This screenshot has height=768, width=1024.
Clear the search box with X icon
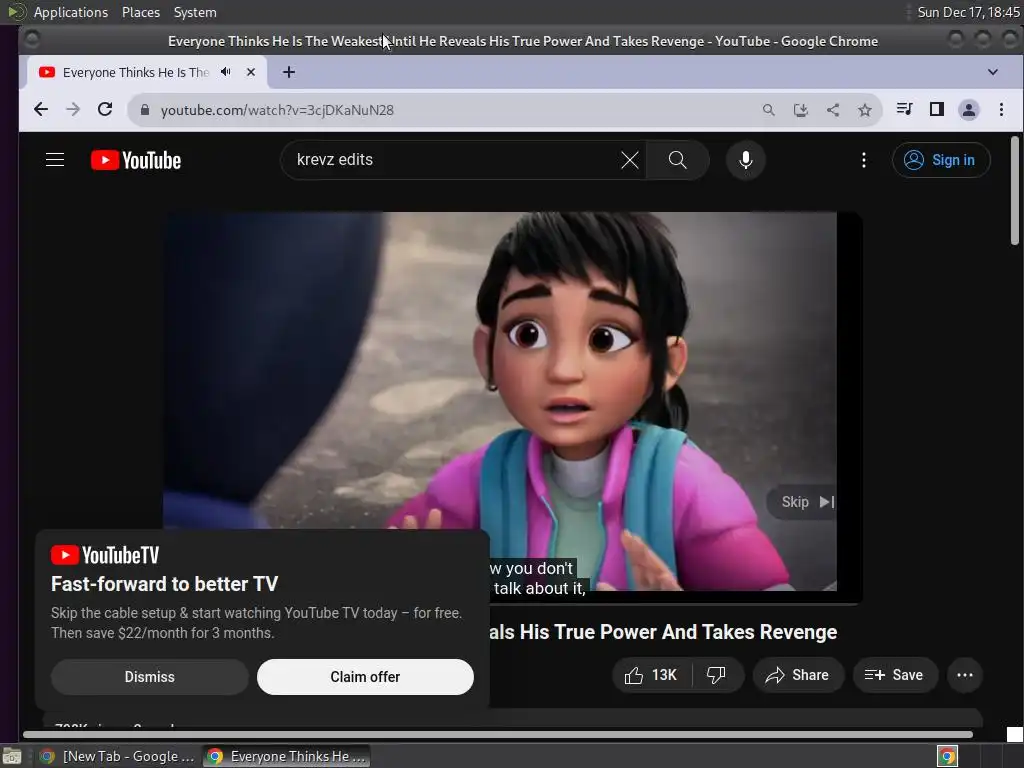[x=630, y=160]
